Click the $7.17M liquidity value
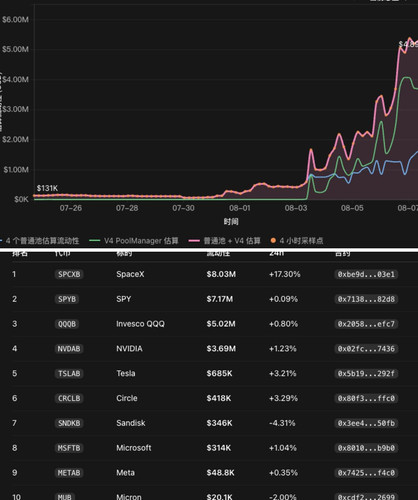The width and height of the screenshot is (418, 500). 220,299
